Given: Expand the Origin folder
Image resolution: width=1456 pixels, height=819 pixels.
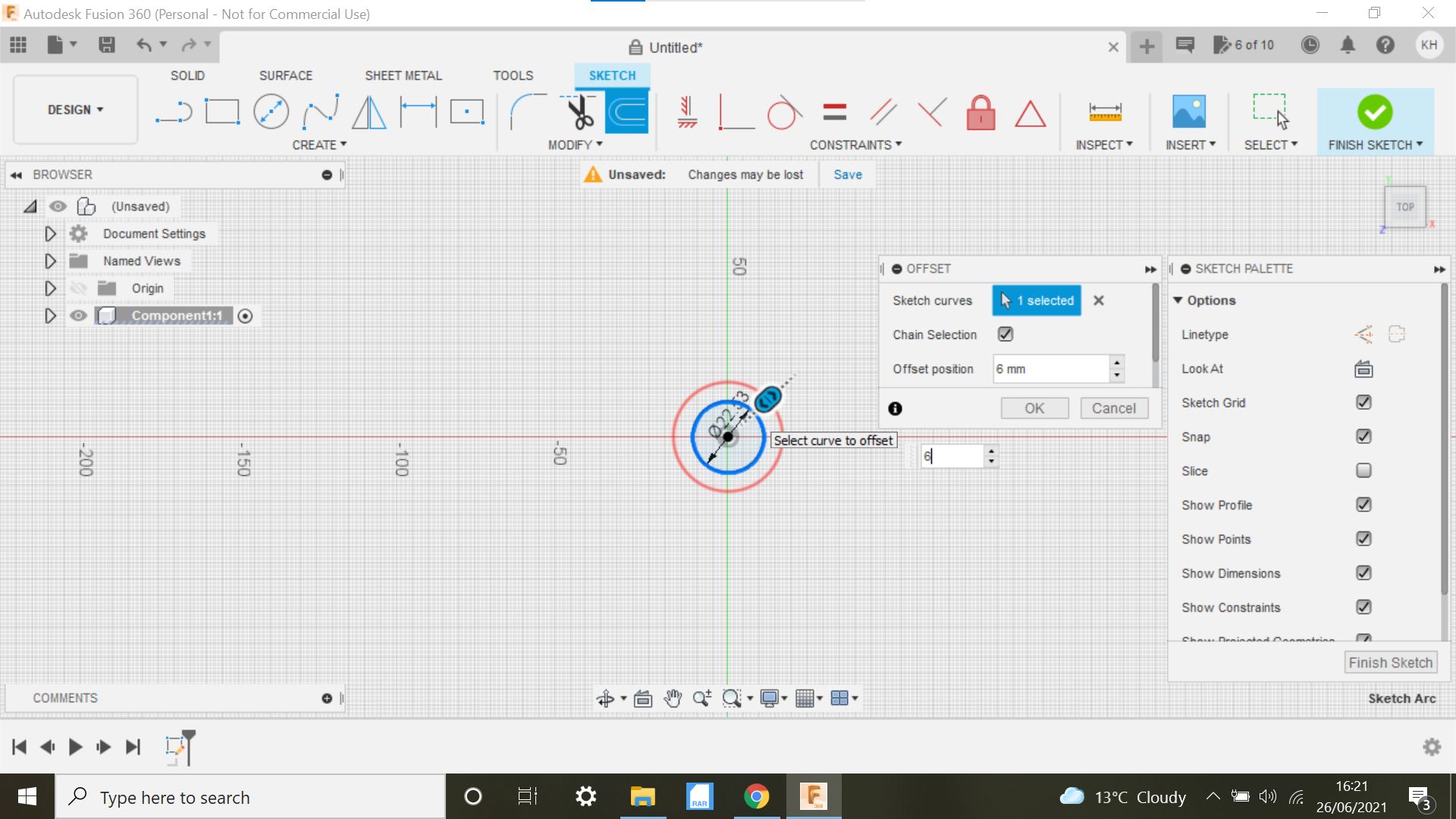Looking at the screenshot, I should [50, 288].
